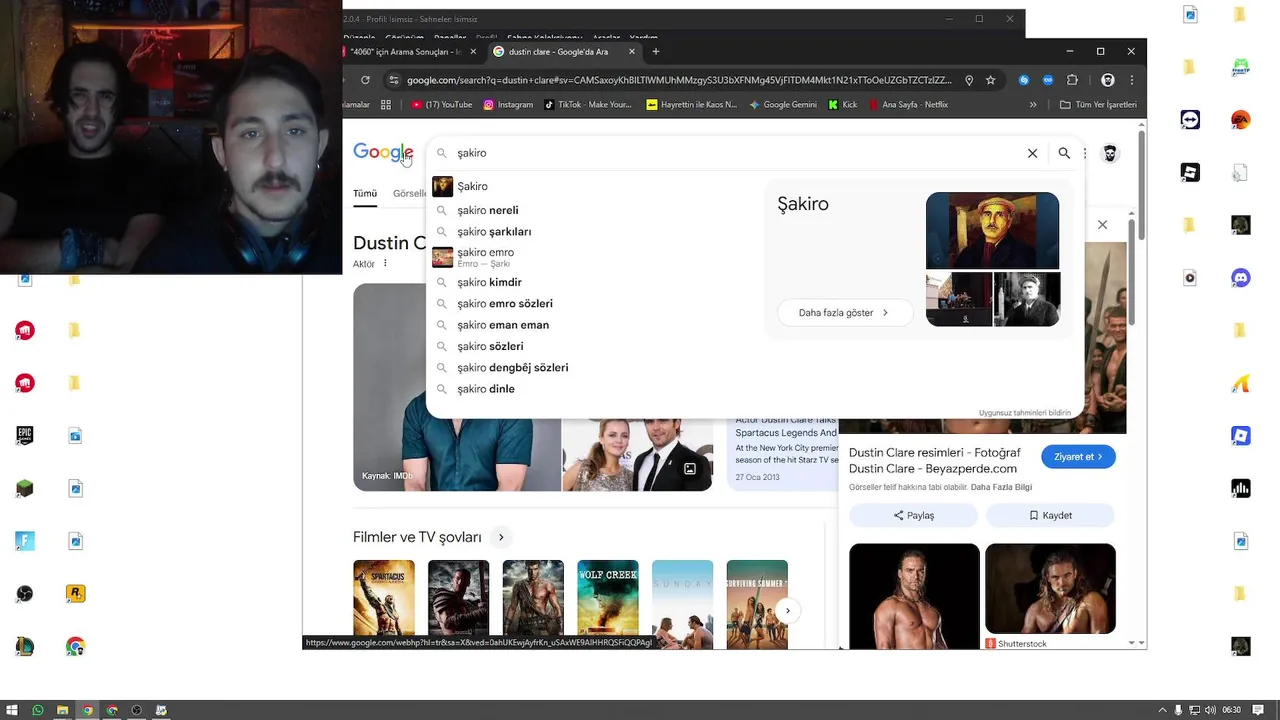The height and width of the screenshot is (720, 1280).
Task: Open volume control in system tray
Action: (1210, 710)
